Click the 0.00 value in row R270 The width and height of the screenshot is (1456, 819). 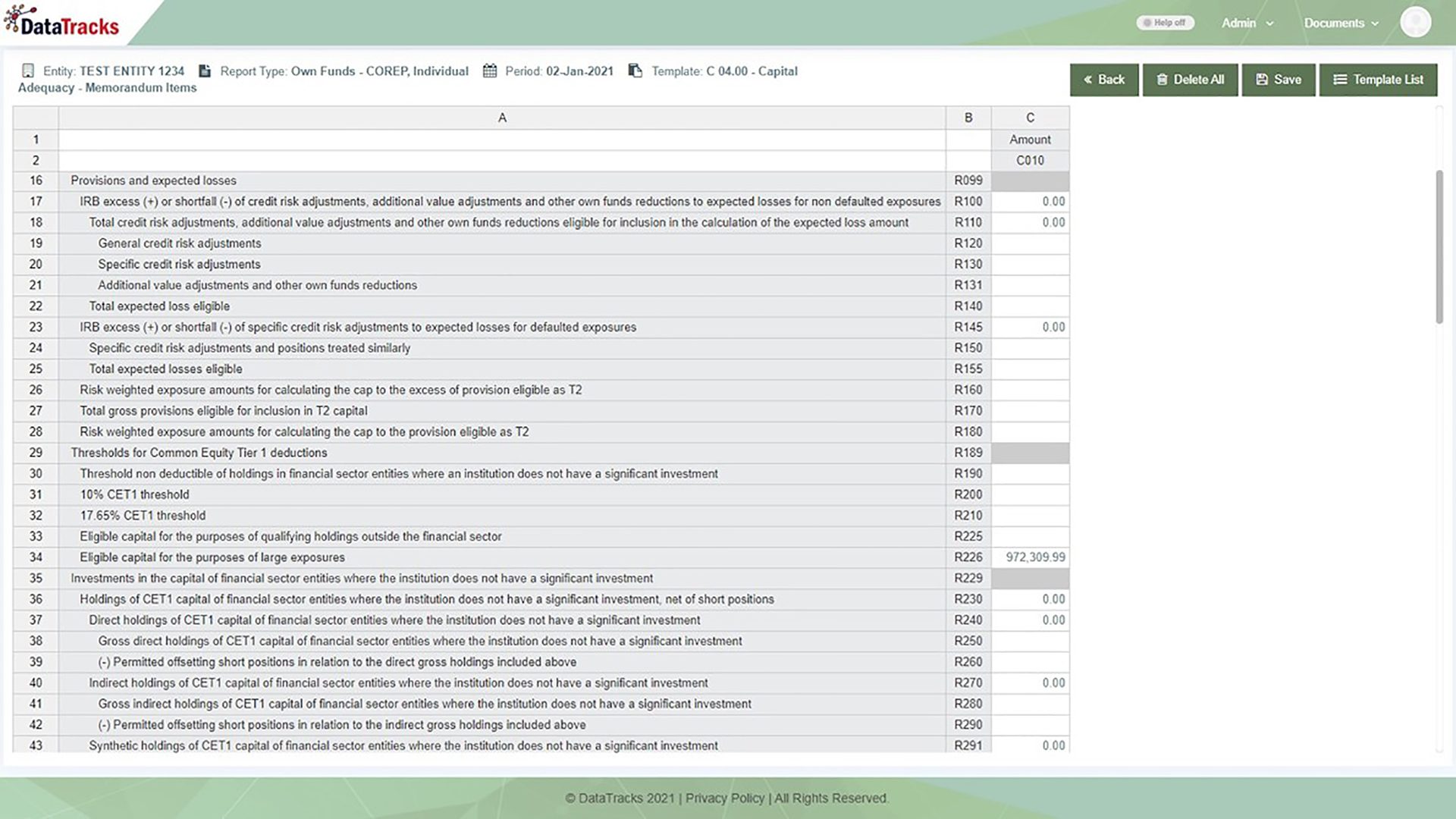click(x=1053, y=682)
